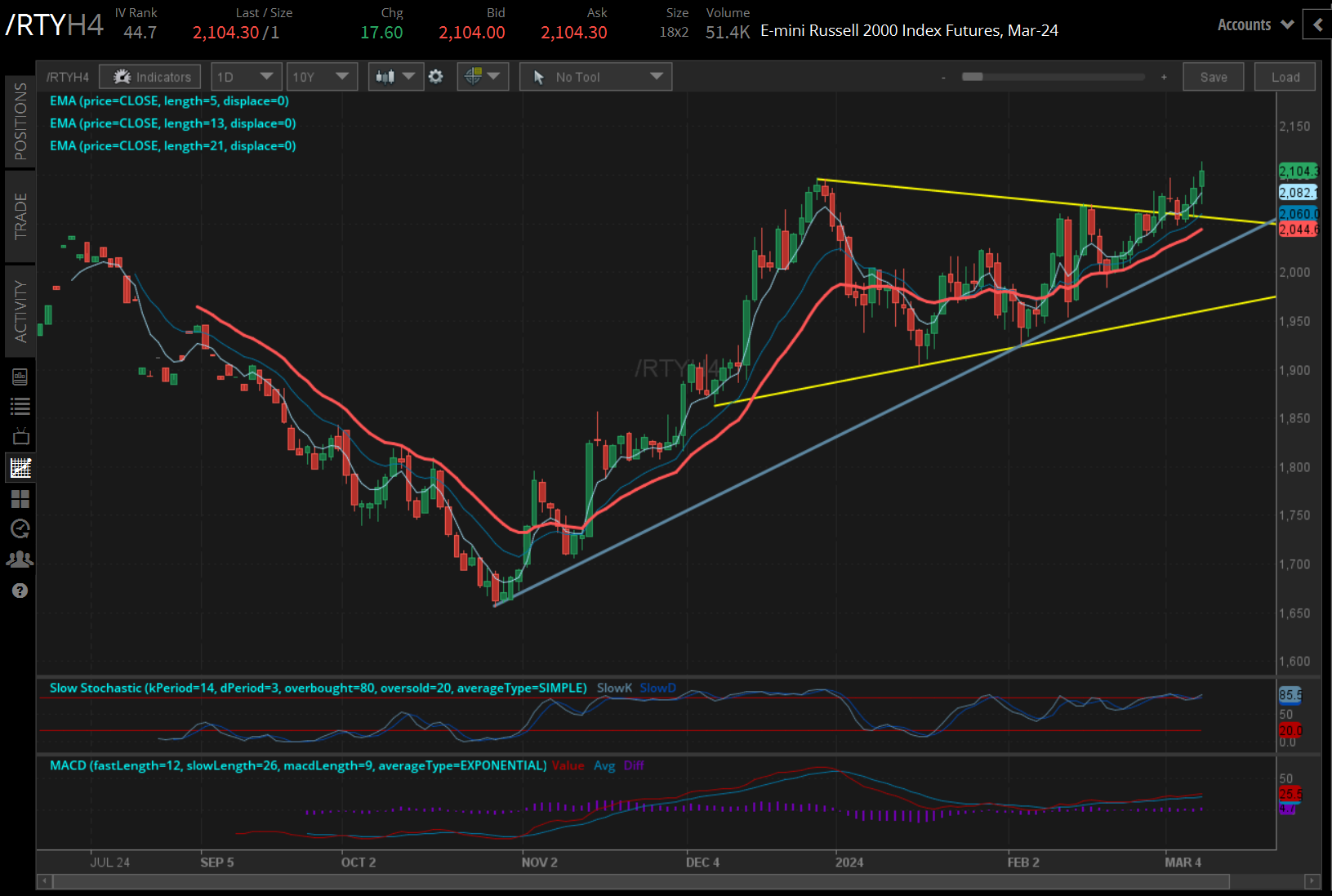Image resolution: width=1332 pixels, height=896 pixels.
Task: Click the TV live video sidebar icon
Action: coord(20,436)
